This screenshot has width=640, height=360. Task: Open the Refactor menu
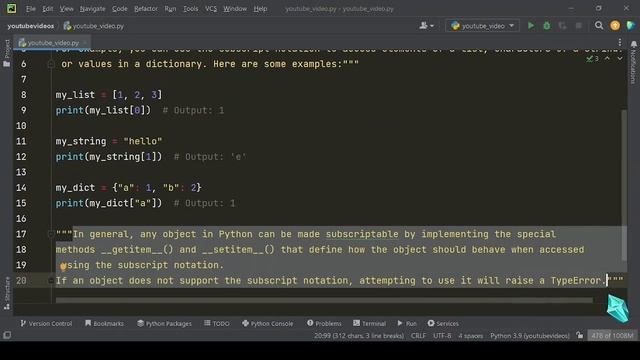[x=146, y=9]
